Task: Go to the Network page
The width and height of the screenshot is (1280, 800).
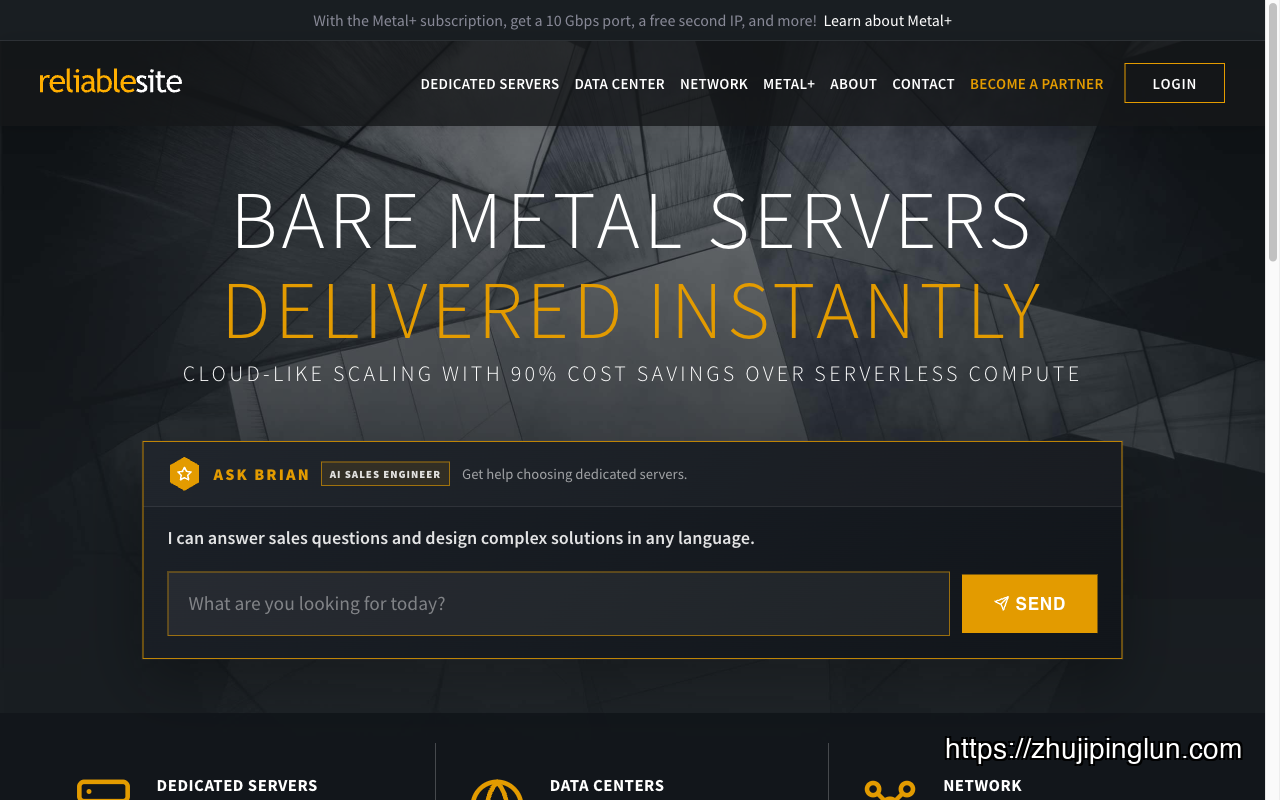Action: pos(714,84)
